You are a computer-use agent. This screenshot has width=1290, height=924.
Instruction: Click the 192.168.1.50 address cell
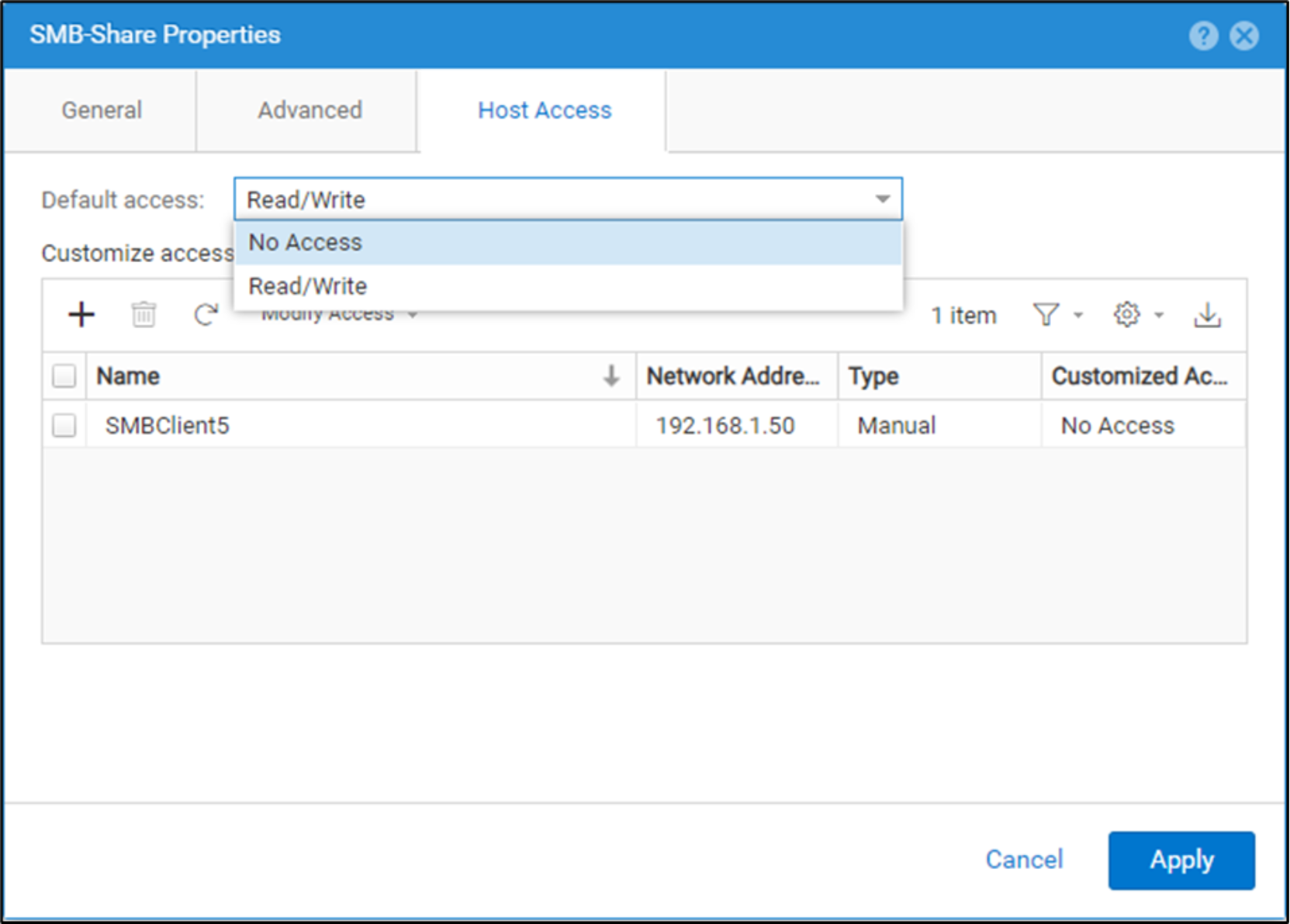(x=737, y=425)
